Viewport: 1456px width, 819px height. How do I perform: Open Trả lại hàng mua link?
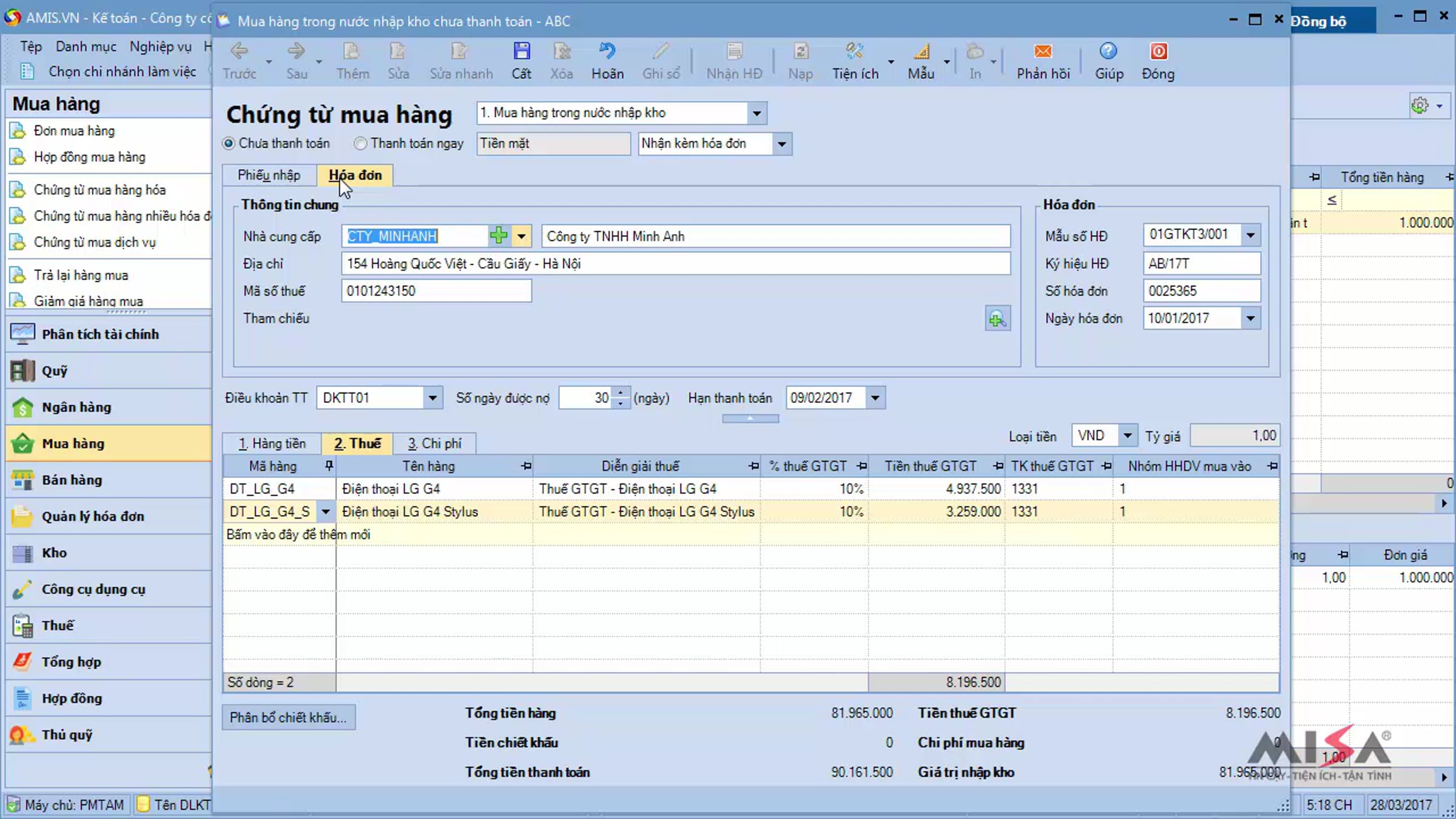coord(81,275)
